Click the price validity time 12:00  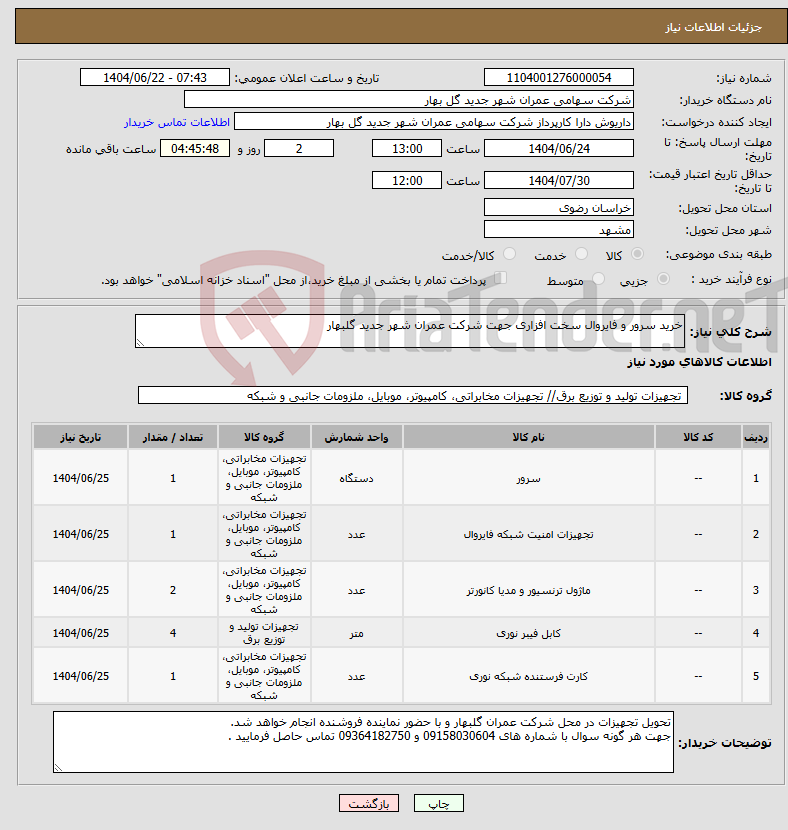pyautogui.click(x=407, y=181)
